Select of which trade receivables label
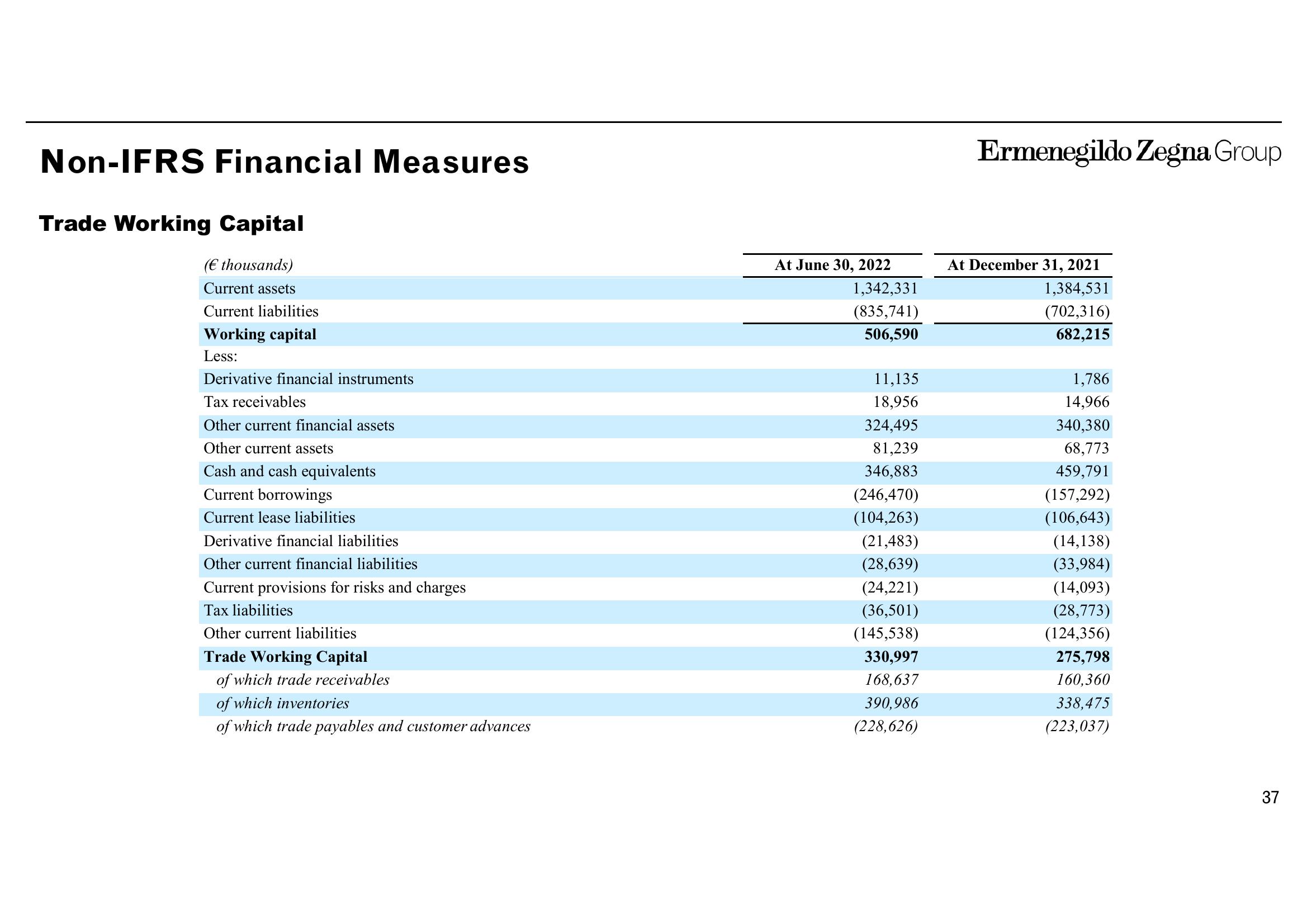 pyautogui.click(x=303, y=680)
